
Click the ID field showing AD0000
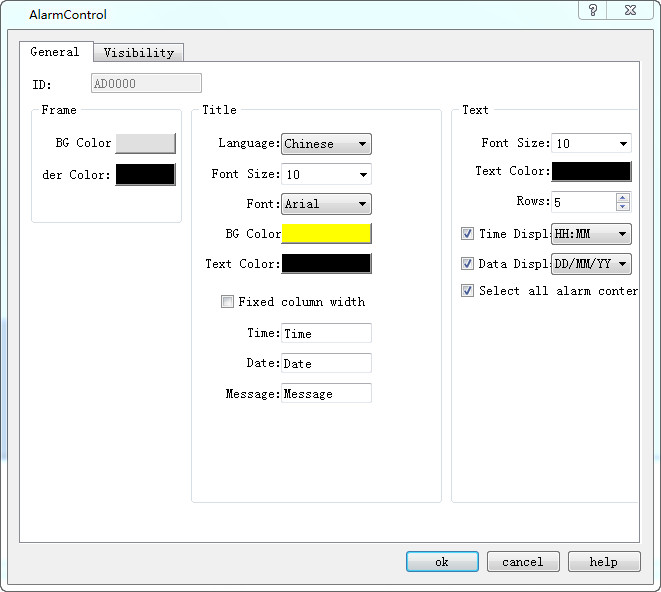pos(146,83)
